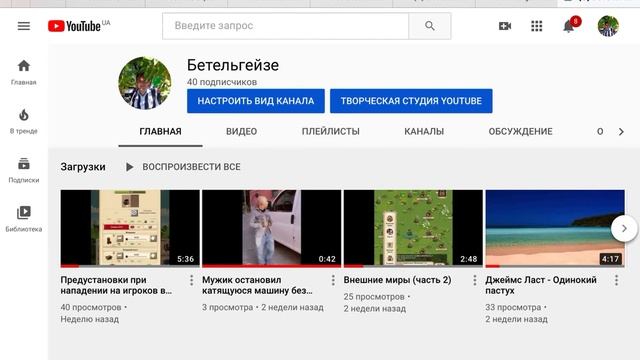The image size is (640, 360).
Task: Open video title Предустановки при нападении
Action: click(x=116, y=285)
